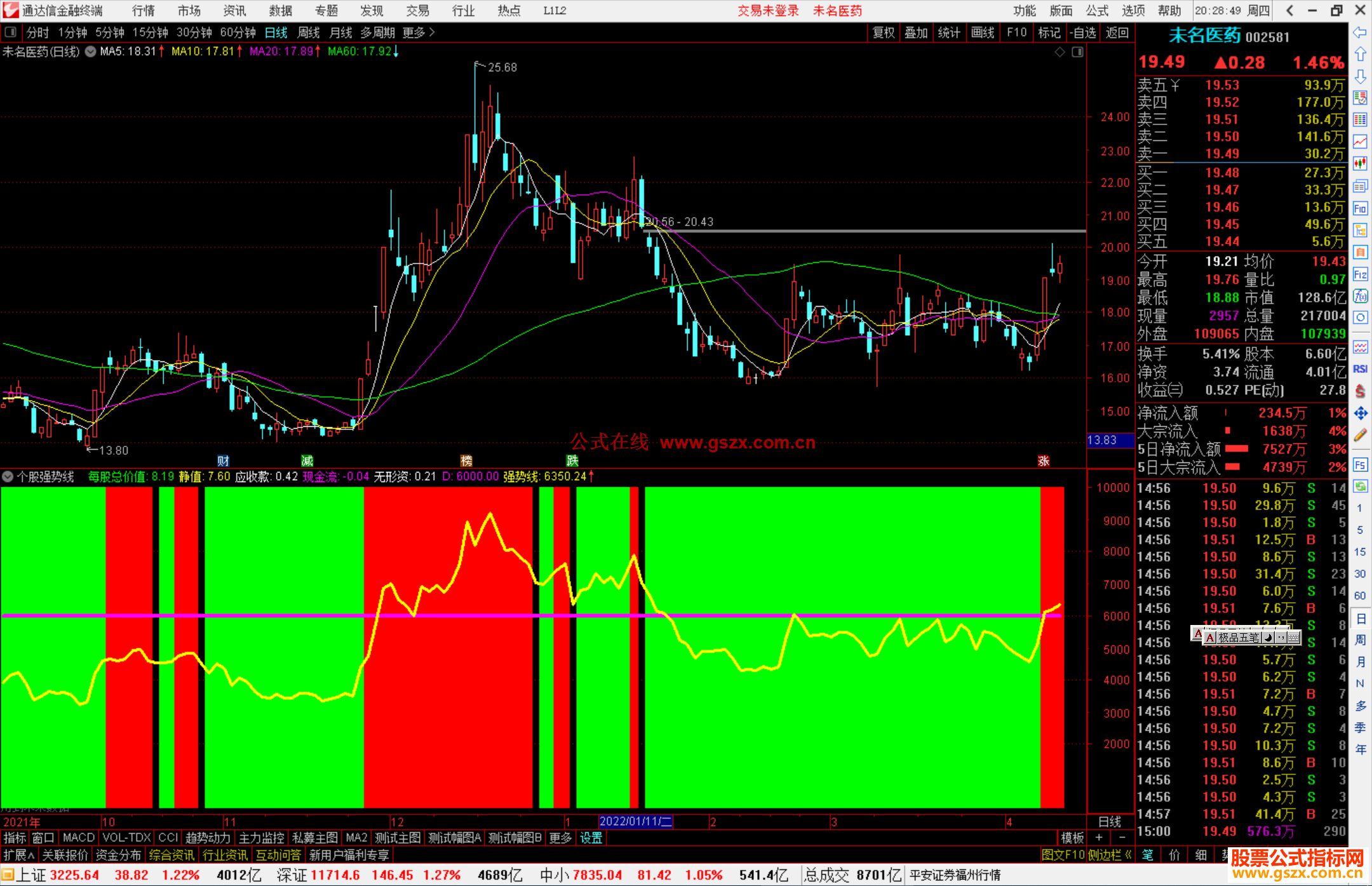The width and height of the screenshot is (1372, 886).
Task: Switch to the 60分钟 period tab
Action: click(x=238, y=32)
